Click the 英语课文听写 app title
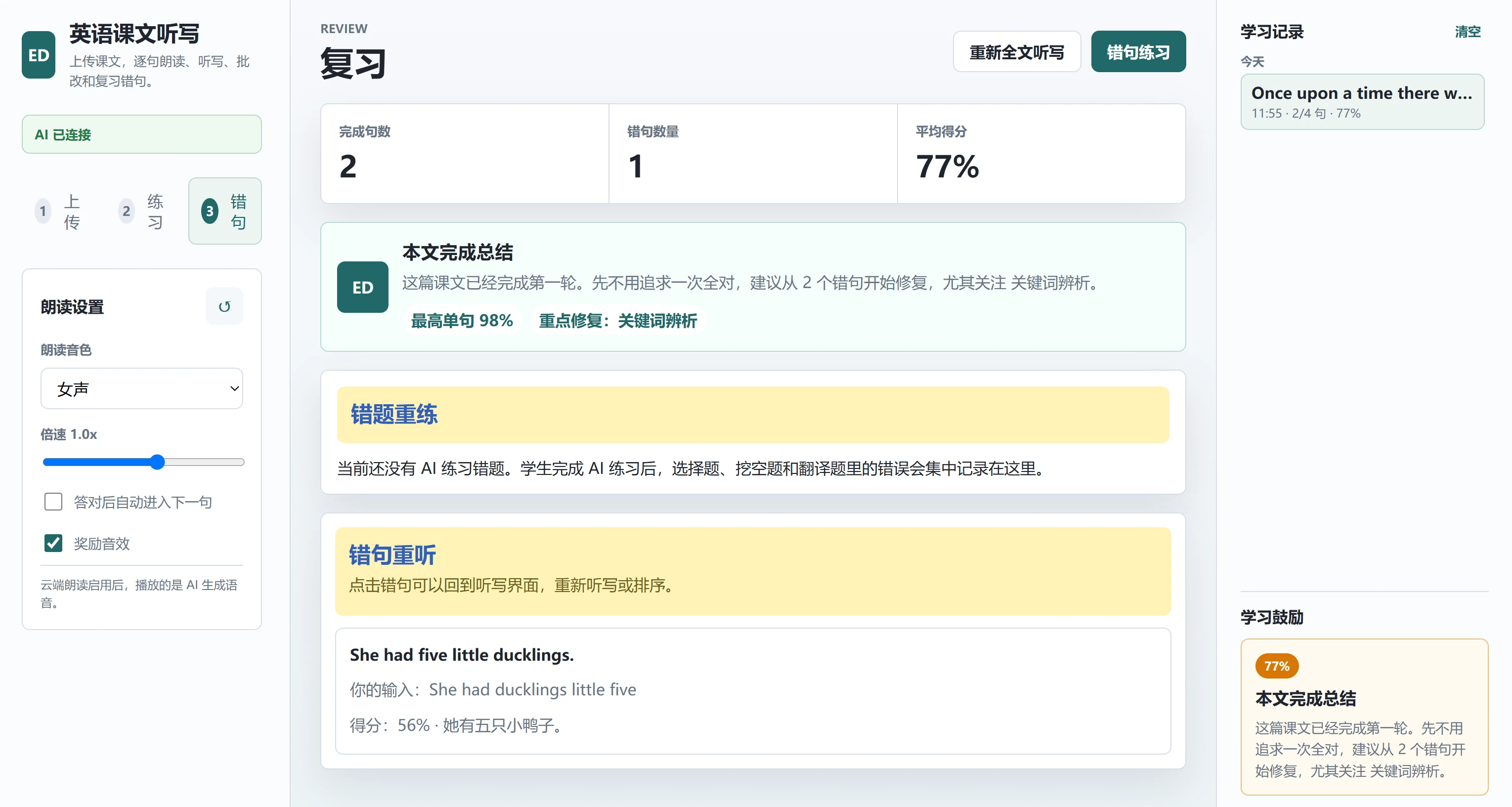Image resolution: width=1512 pixels, height=807 pixels. point(134,34)
